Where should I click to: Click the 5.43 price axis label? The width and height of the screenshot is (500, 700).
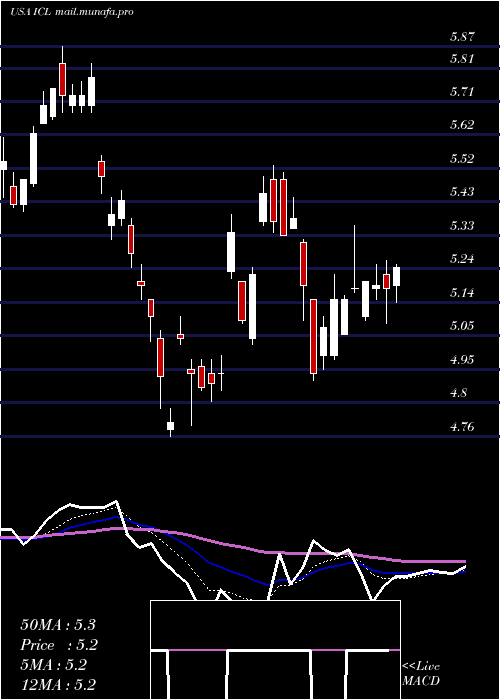click(x=462, y=192)
